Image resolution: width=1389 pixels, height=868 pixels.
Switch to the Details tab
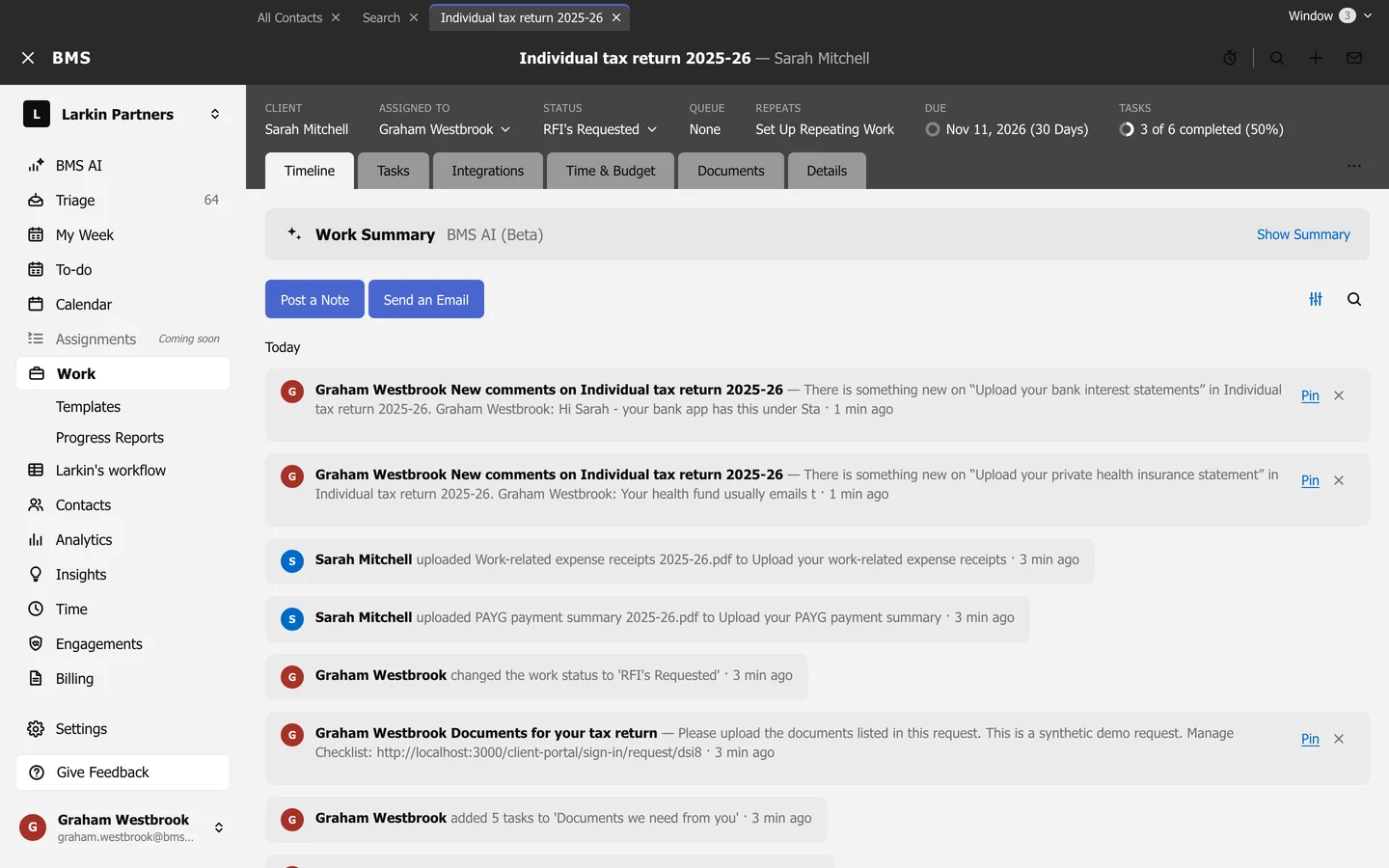(x=827, y=171)
